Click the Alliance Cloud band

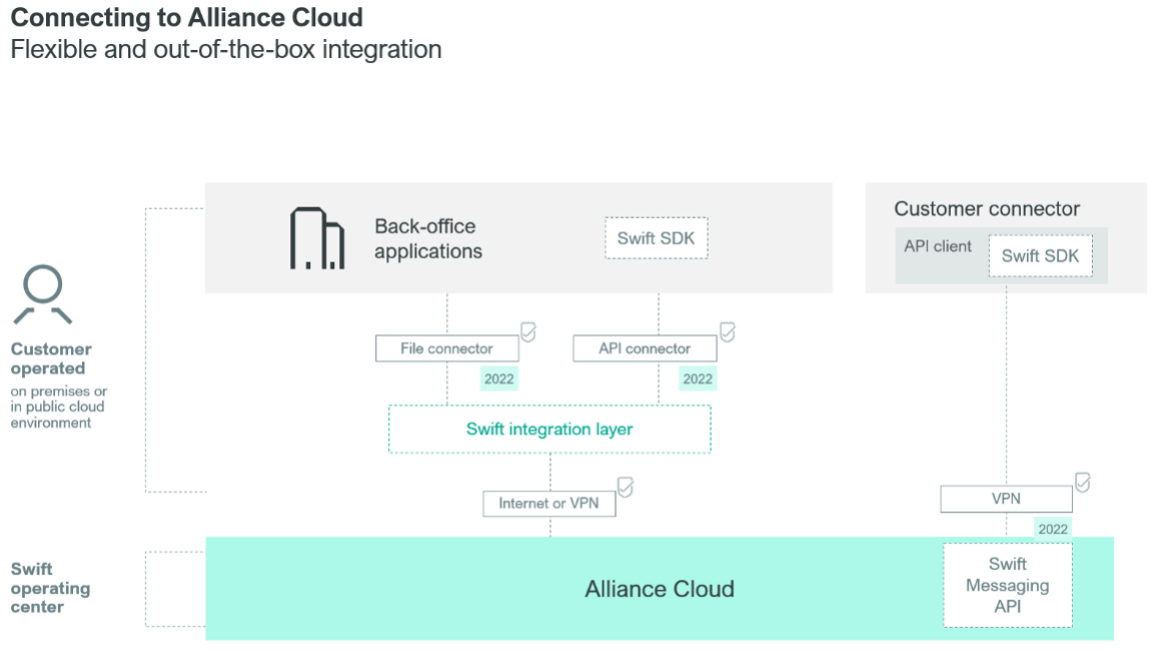(660, 589)
